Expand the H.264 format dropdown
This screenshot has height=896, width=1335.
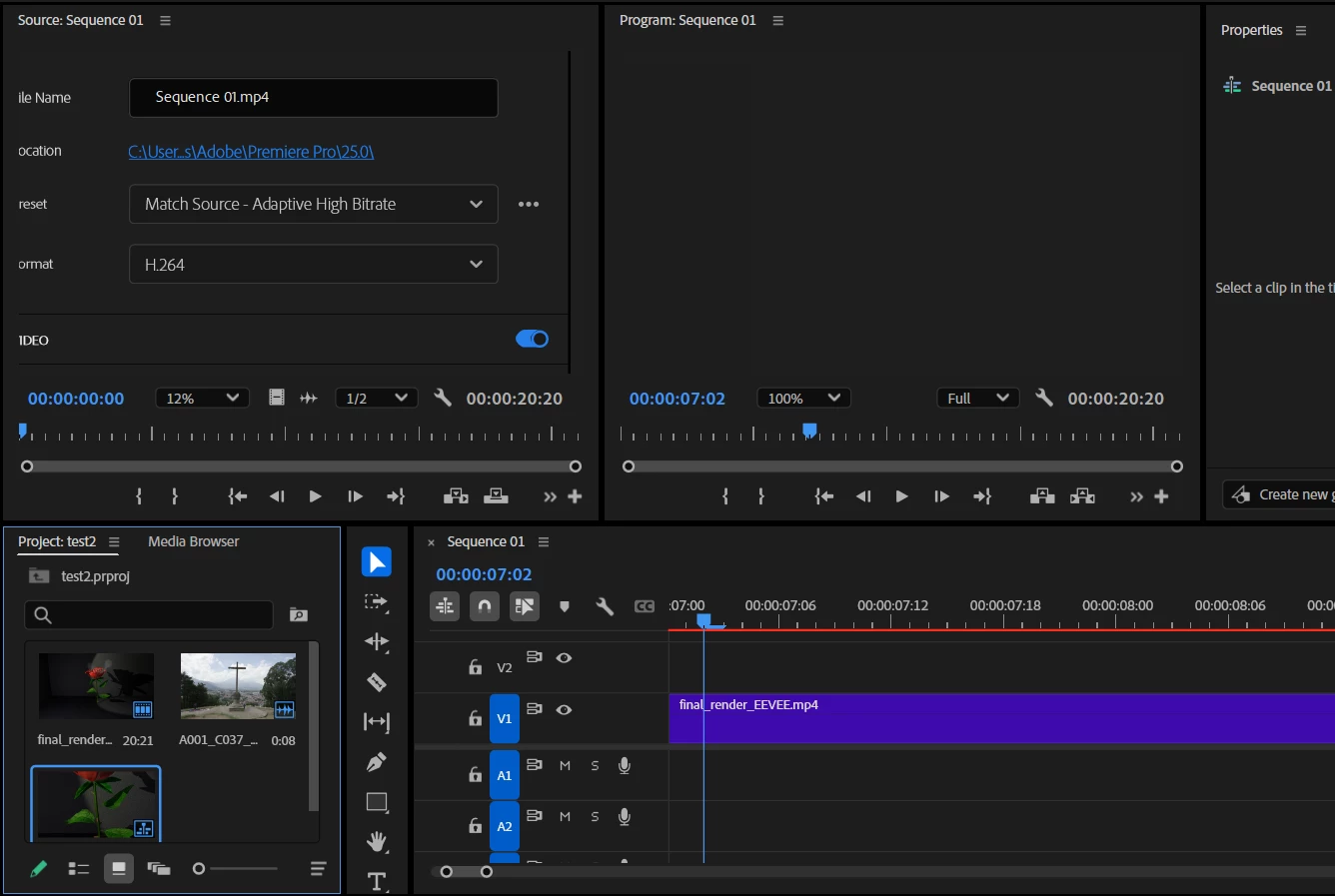click(313, 265)
